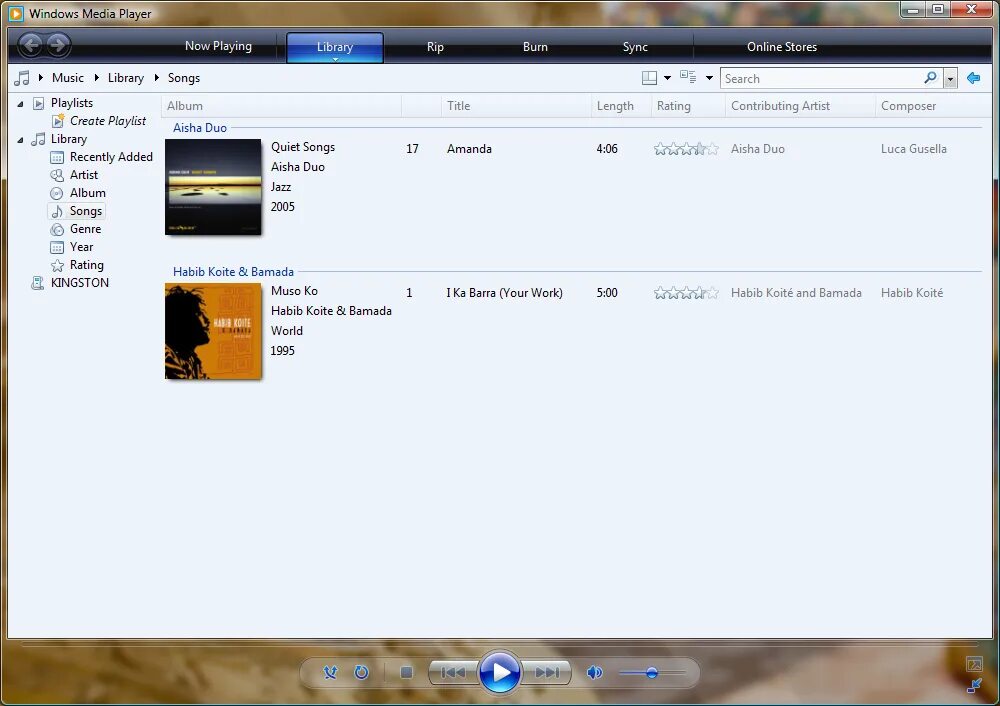Switch to the Rip tab

coord(435,47)
